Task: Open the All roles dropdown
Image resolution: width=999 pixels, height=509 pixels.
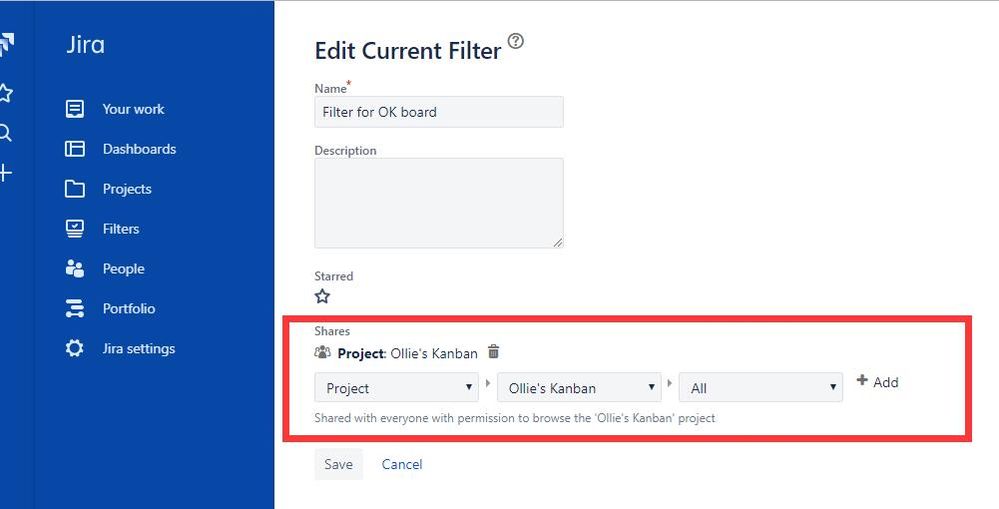Action: pos(761,388)
